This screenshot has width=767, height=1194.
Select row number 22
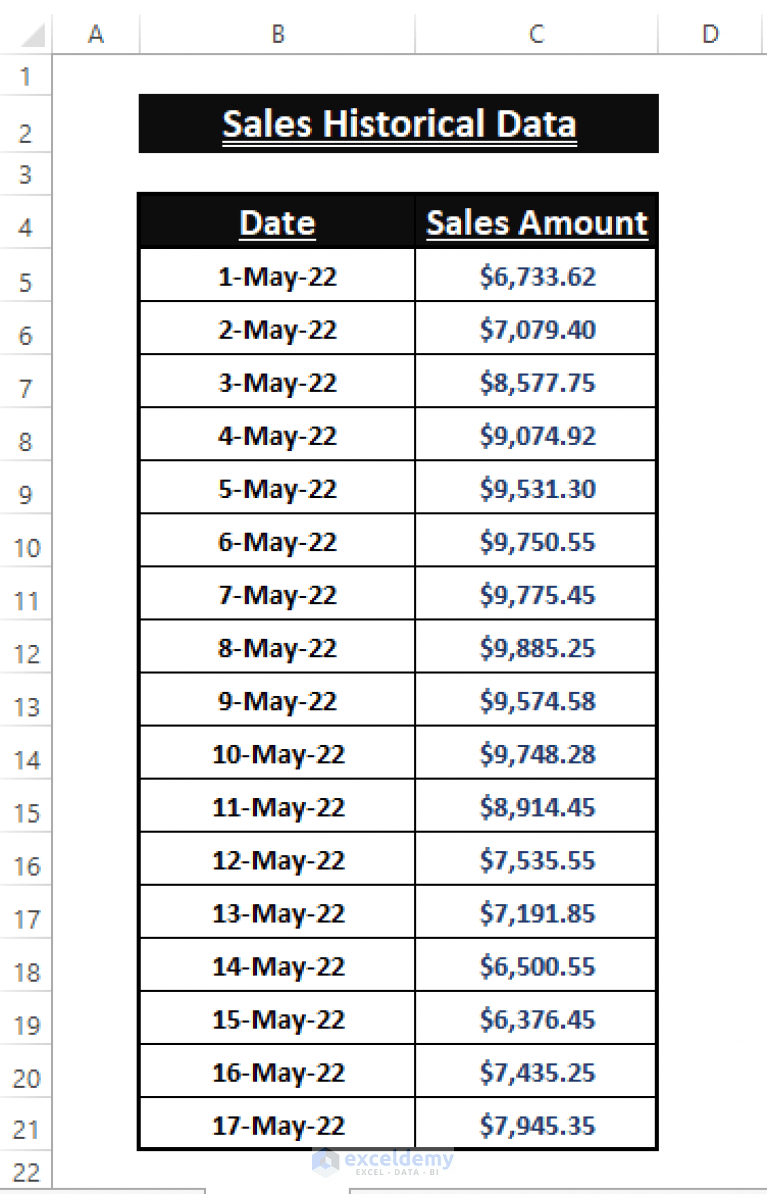25,1173
